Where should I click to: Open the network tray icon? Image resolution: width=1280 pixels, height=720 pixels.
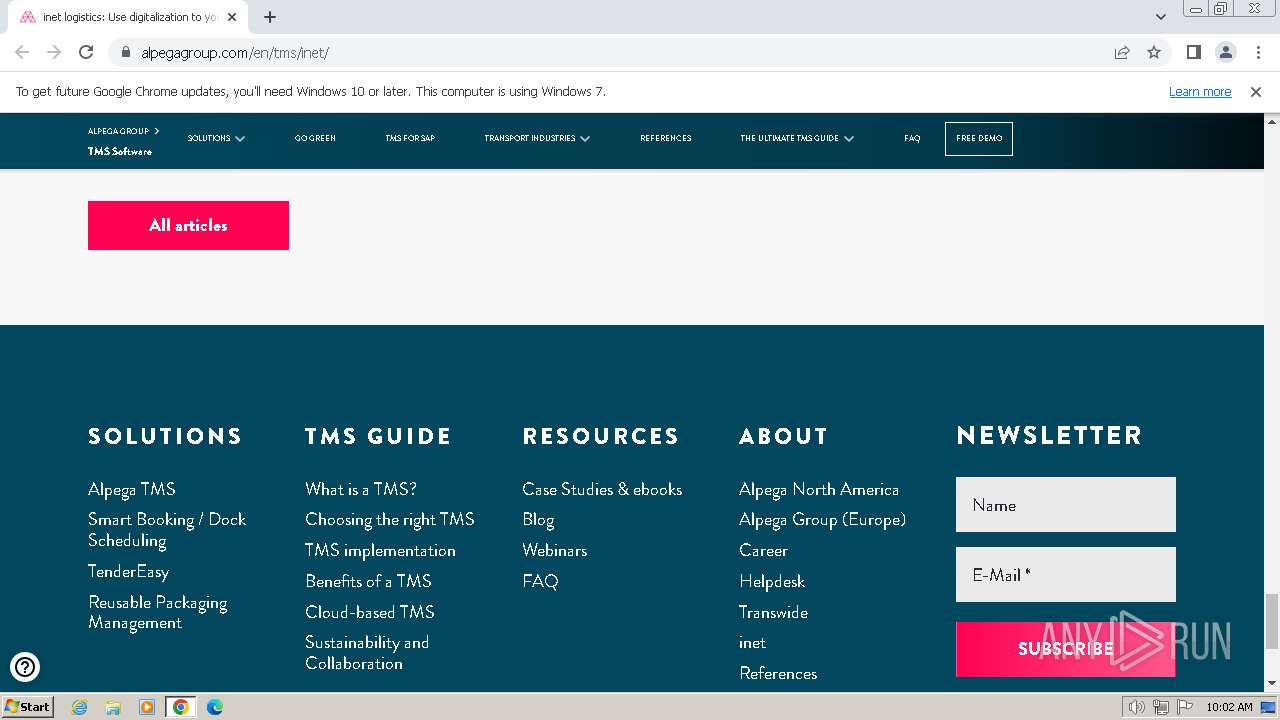pyautogui.click(x=1160, y=707)
